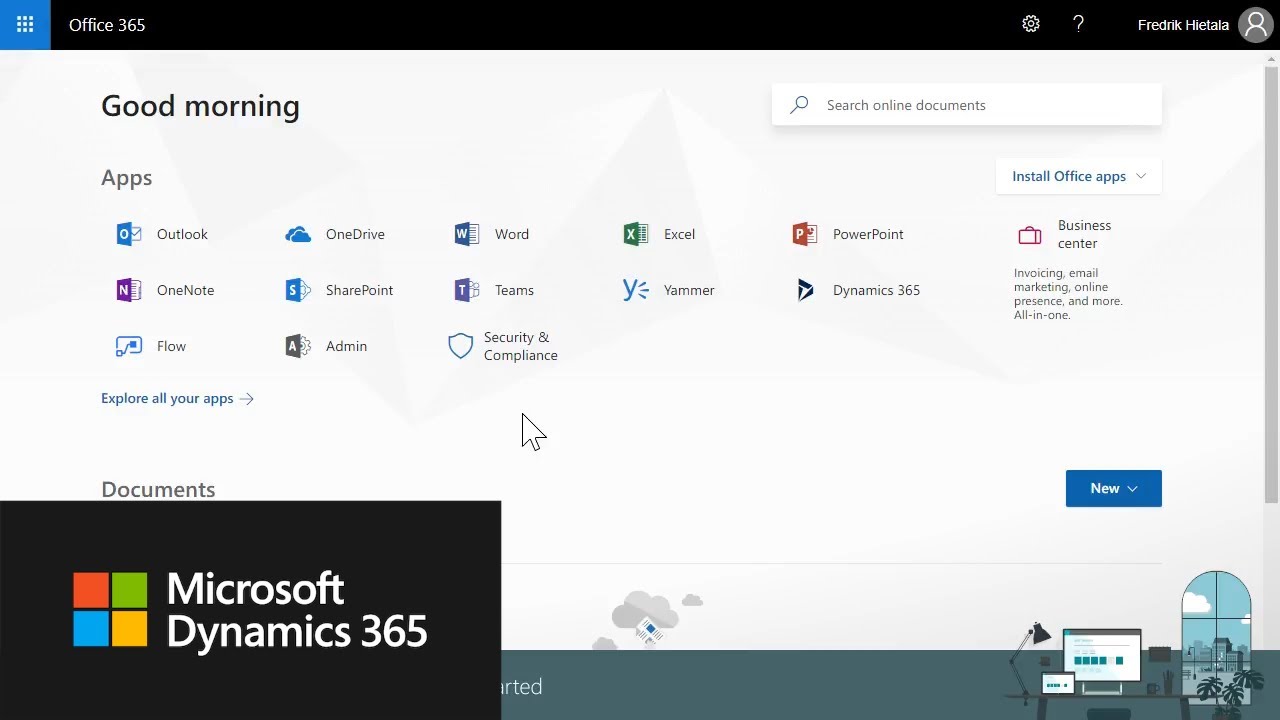Launch the Yammer app icon
This screenshot has width=1280, height=720.
(x=635, y=290)
